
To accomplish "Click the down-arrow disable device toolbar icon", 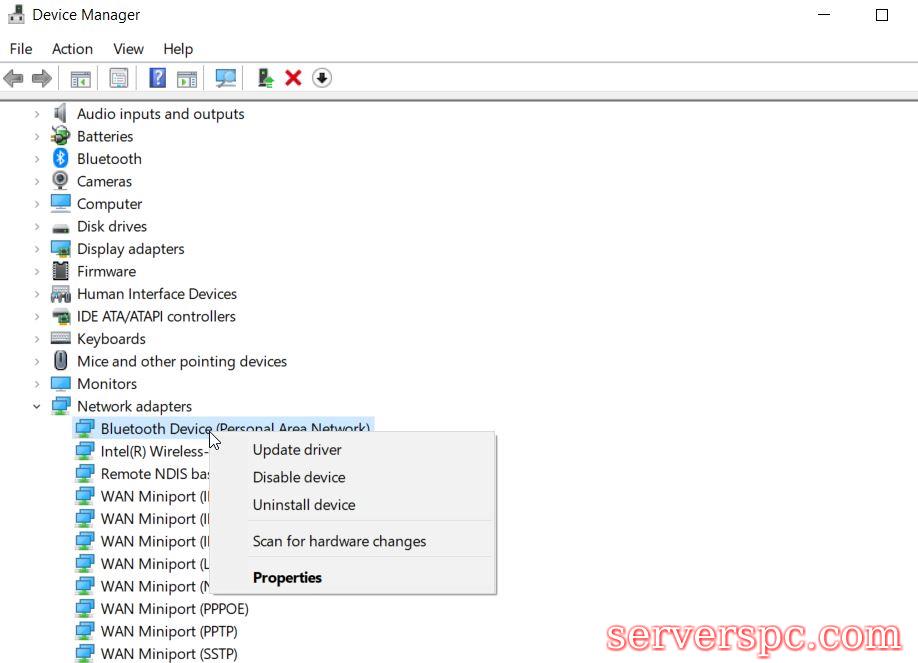I will 321,78.
